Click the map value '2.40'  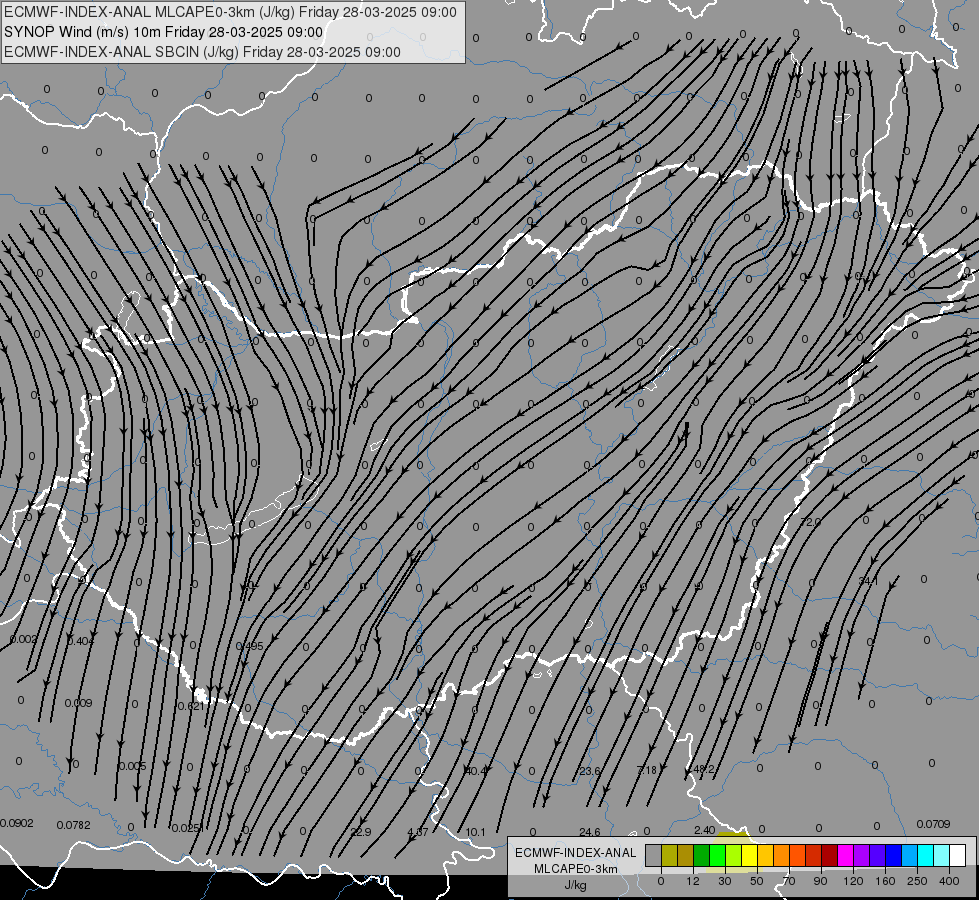coord(704,830)
